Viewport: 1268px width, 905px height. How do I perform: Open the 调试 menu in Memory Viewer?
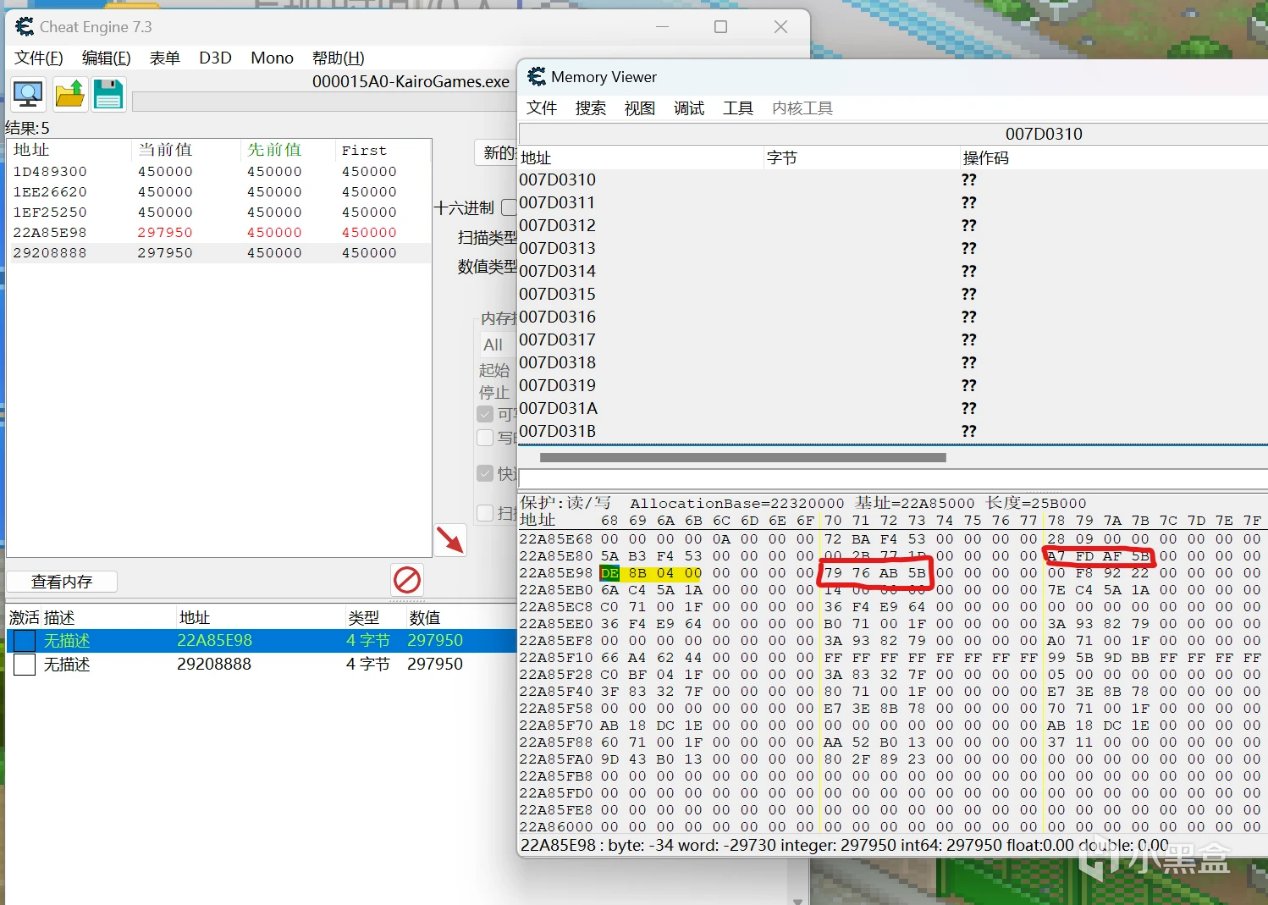[689, 108]
